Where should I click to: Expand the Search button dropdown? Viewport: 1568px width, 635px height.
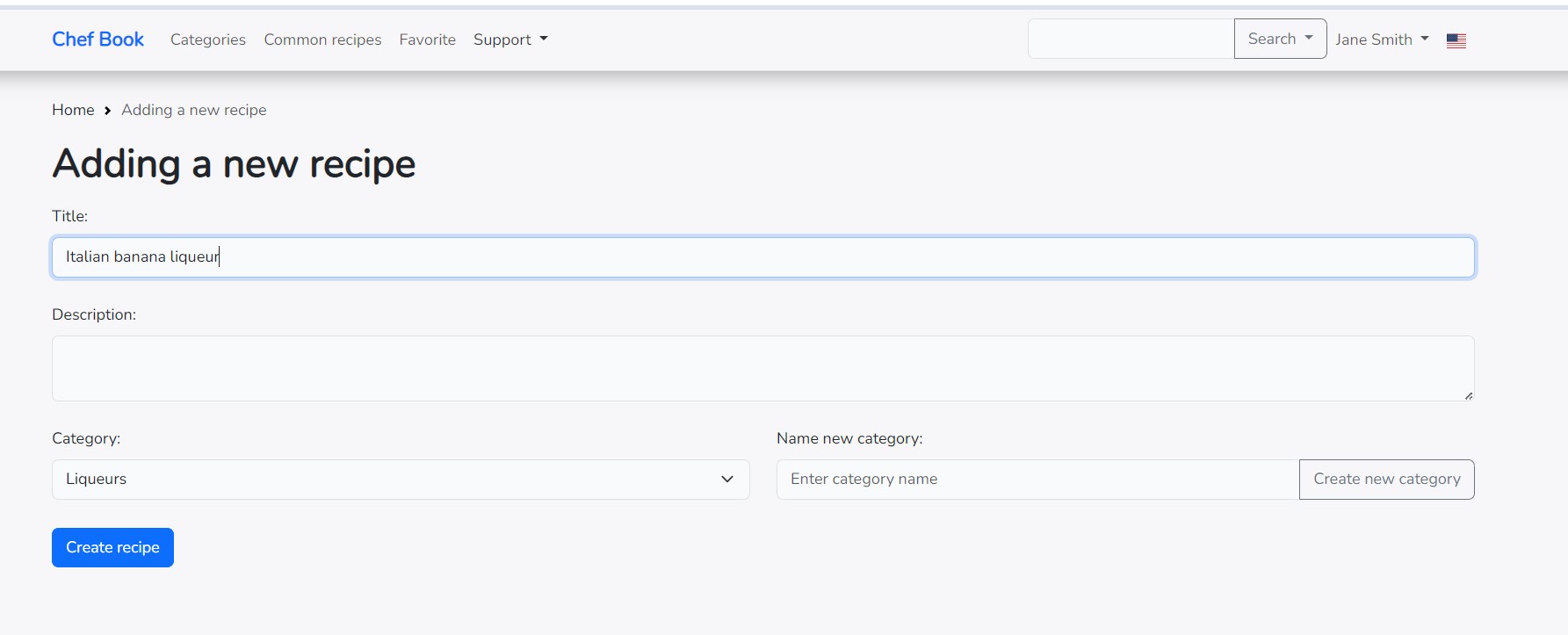(1280, 39)
